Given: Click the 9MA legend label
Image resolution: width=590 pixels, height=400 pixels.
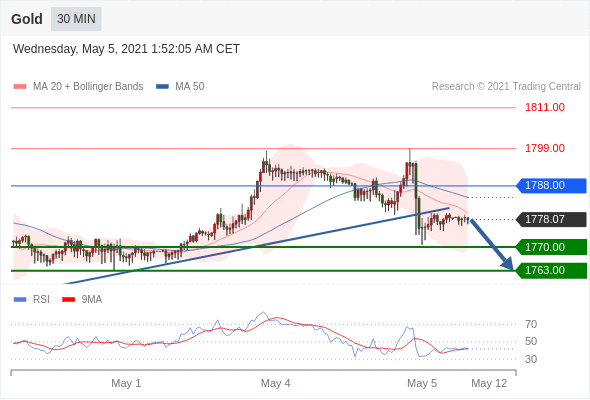Looking at the screenshot, I should coord(92,300).
